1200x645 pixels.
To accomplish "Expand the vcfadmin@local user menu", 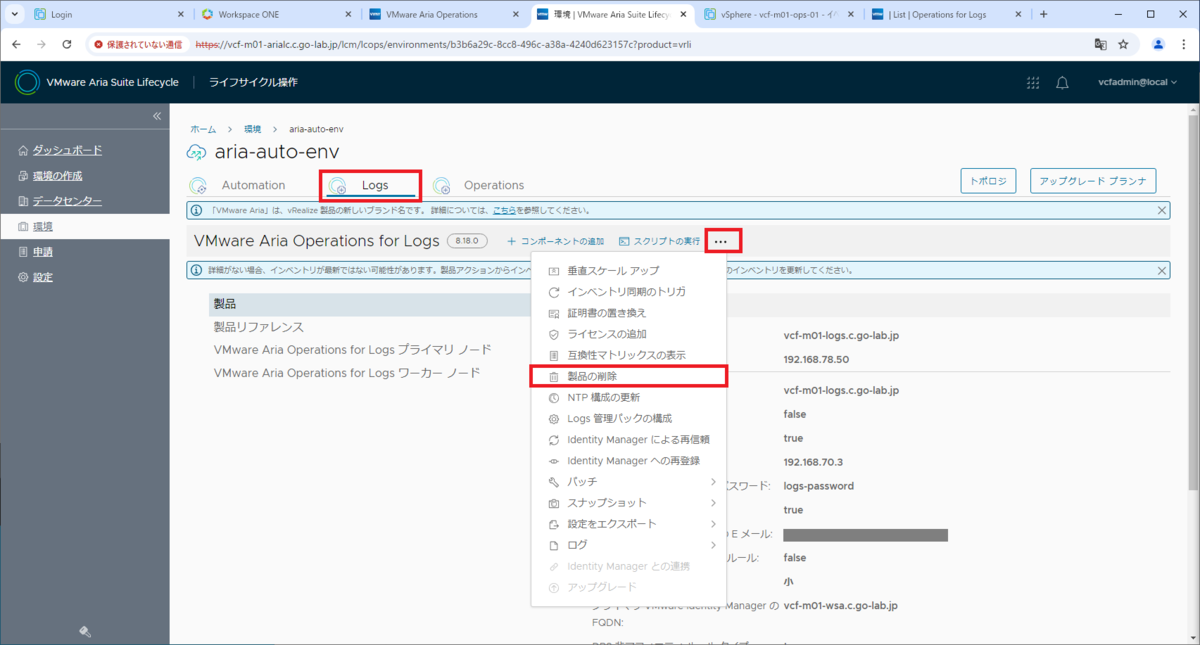I will coord(1138,82).
